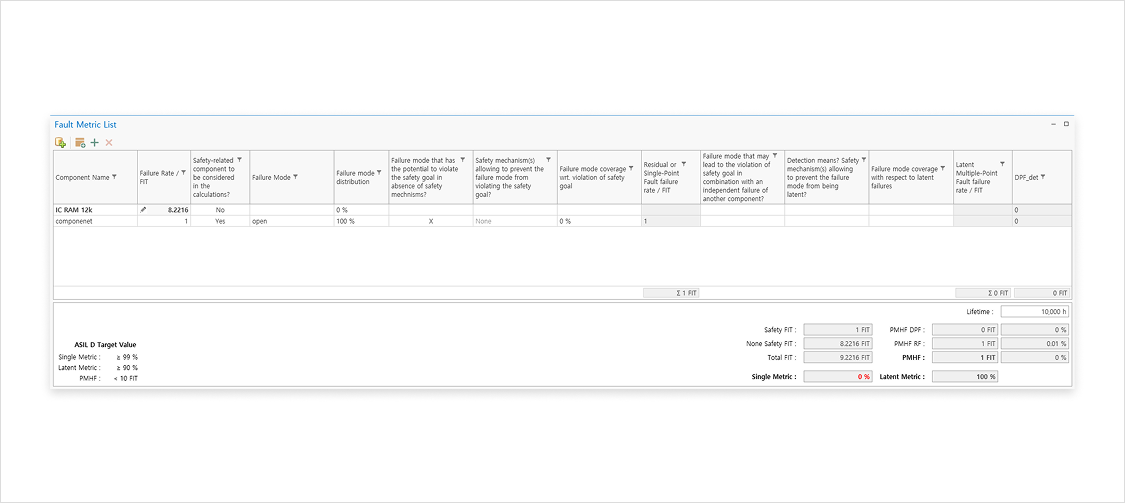1125x503 pixels.
Task: Click the add table row icon
Action: tap(80, 143)
